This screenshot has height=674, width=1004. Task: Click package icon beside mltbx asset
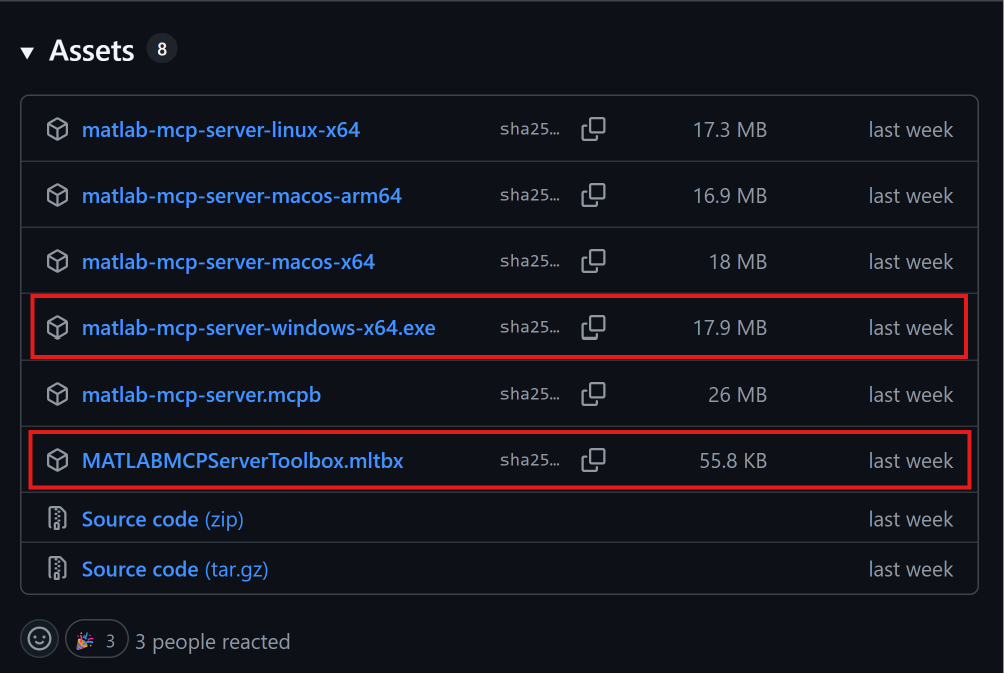pos(58,460)
